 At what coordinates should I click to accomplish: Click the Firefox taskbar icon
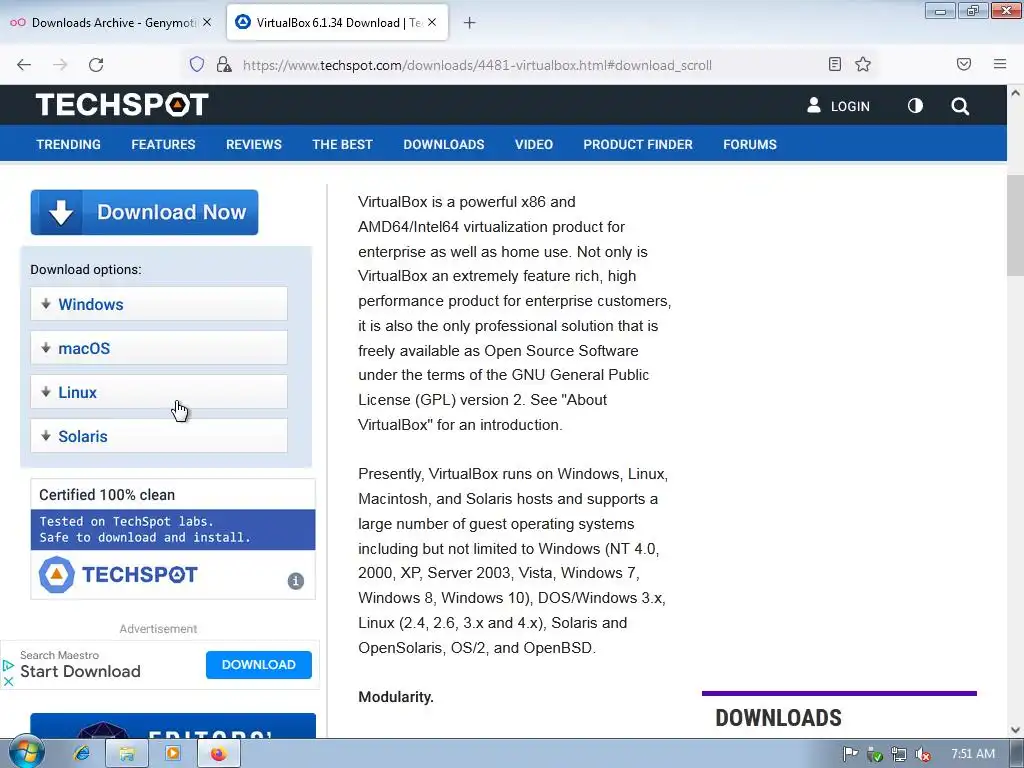(x=218, y=754)
